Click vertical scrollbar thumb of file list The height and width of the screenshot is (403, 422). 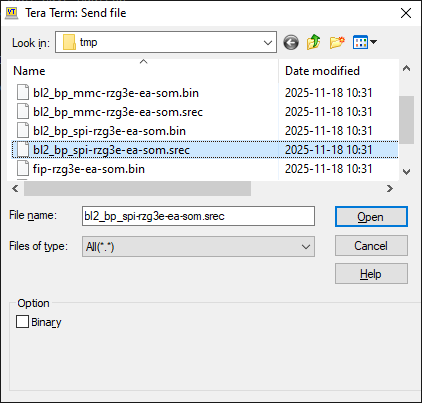(406, 120)
